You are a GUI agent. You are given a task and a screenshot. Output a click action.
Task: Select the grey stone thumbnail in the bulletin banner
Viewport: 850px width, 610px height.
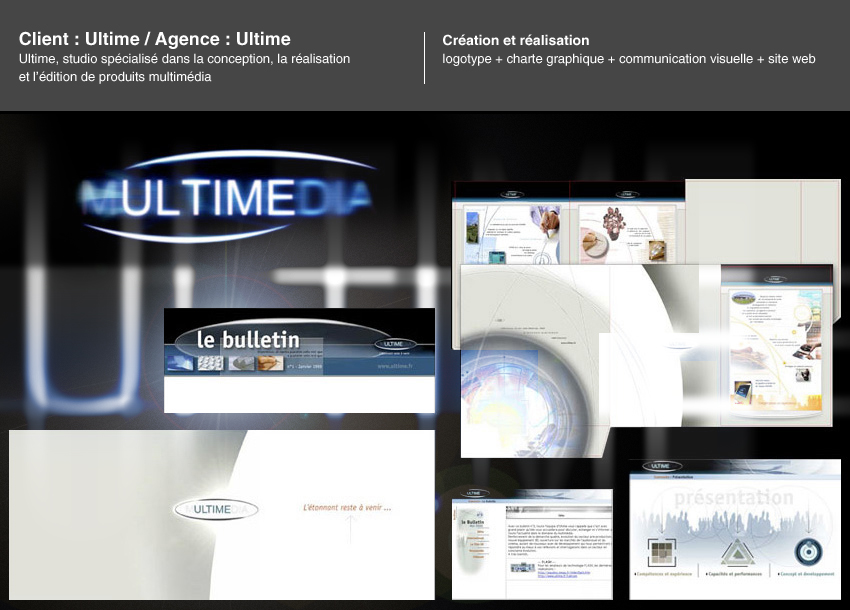point(241,363)
